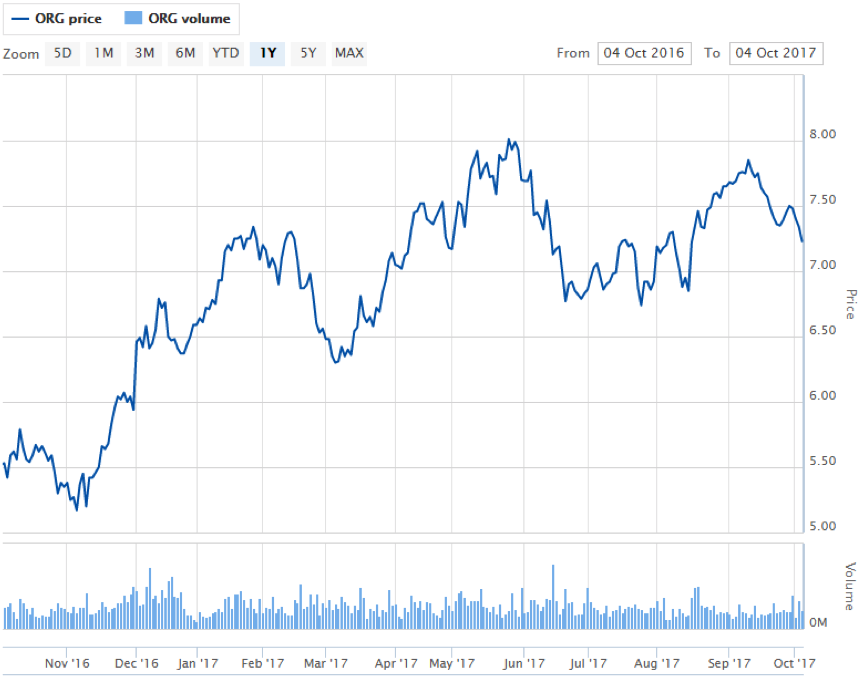This screenshot has height=679, width=864.
Task: Click the Sep '17 label on the time axis
Action: [729, 662]
